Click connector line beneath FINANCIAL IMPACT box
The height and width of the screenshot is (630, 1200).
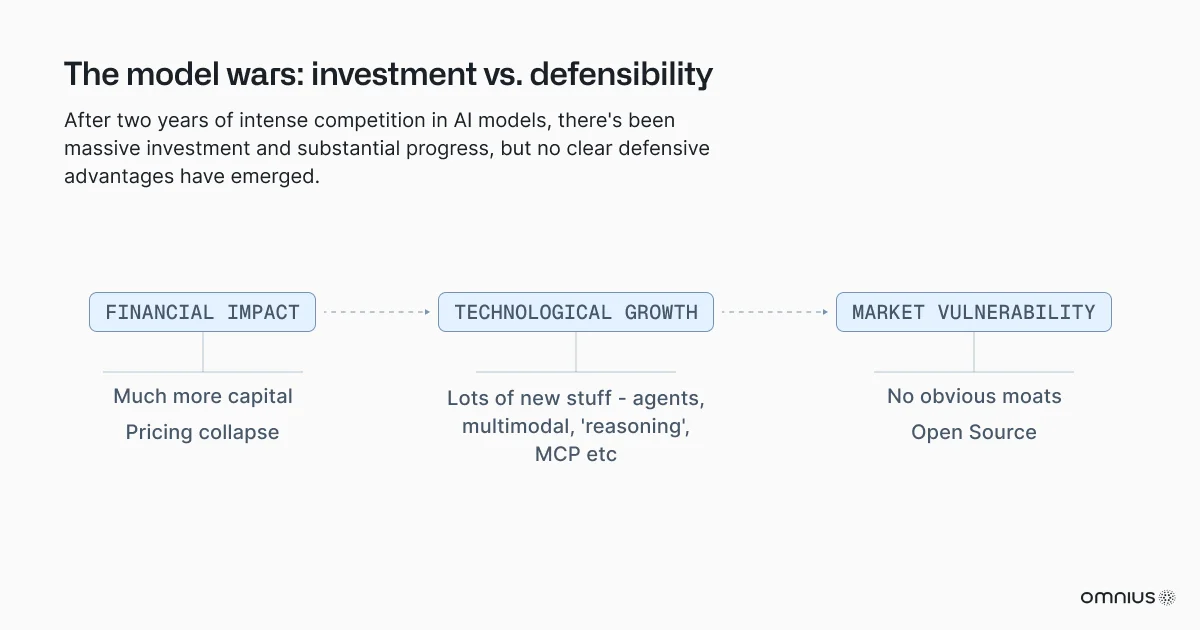coord(203,352)
